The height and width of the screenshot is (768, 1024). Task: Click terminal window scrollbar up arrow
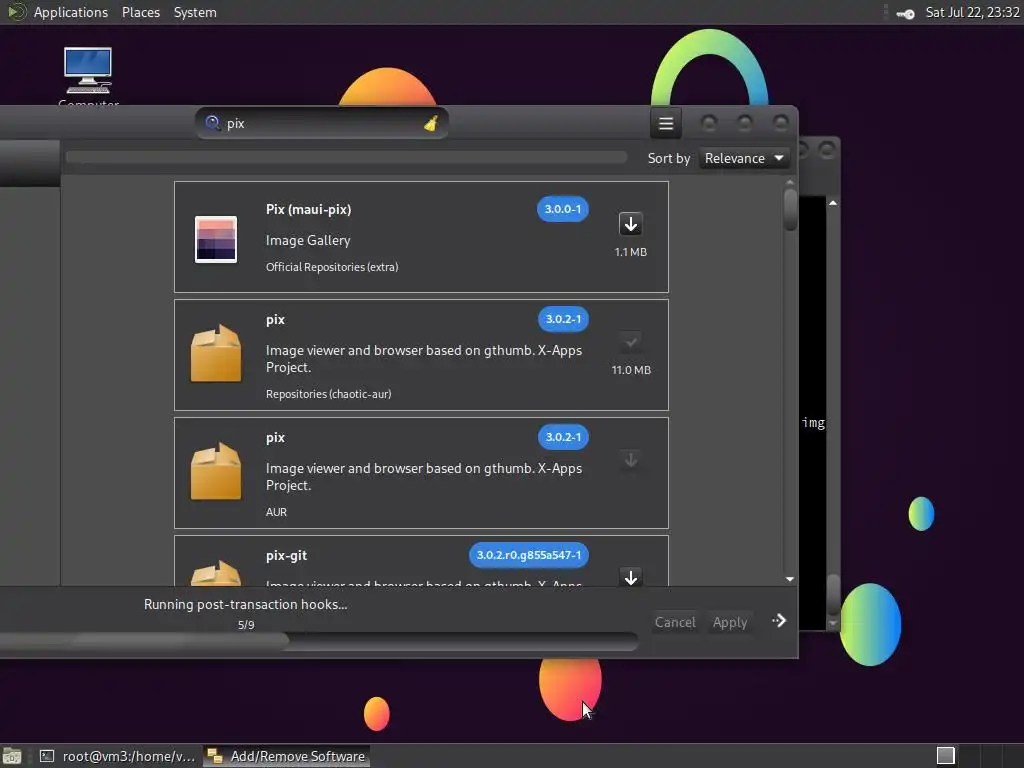(833, 204)
